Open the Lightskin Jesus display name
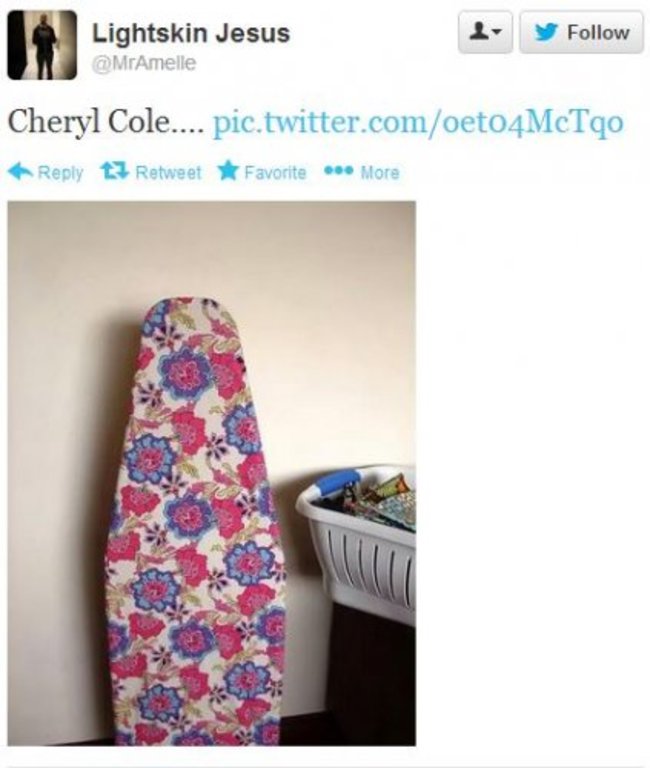The width and height of the screenshot is (650, 768). click(x=191, y=33)
